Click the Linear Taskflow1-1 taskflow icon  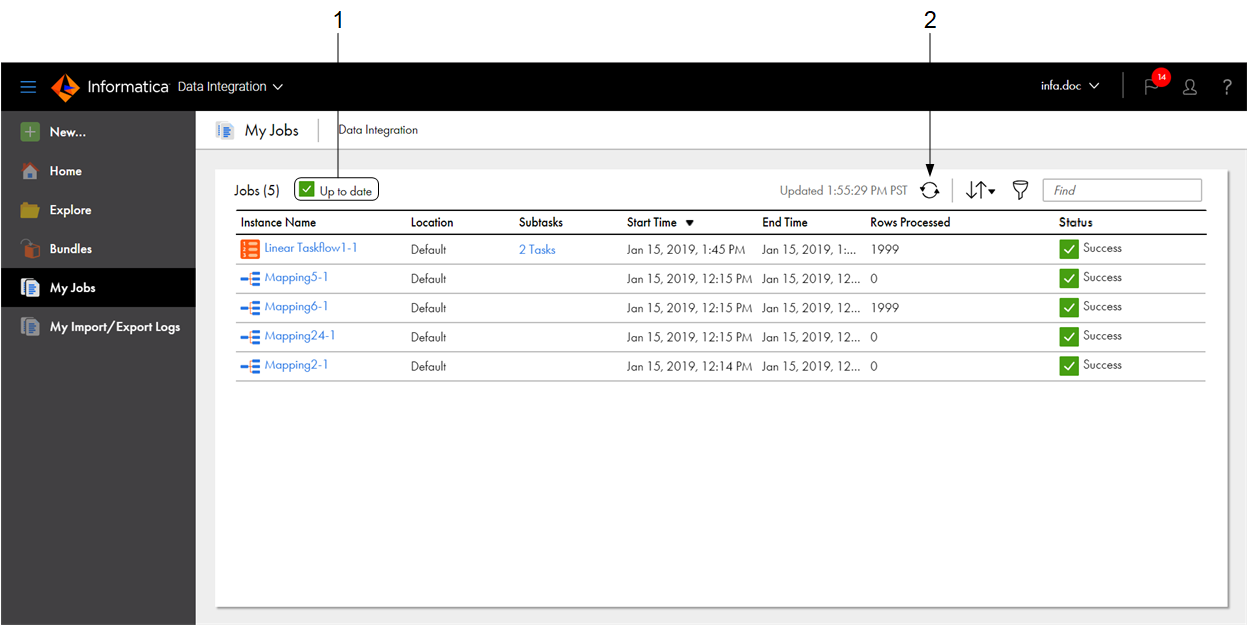pos(250,249)
